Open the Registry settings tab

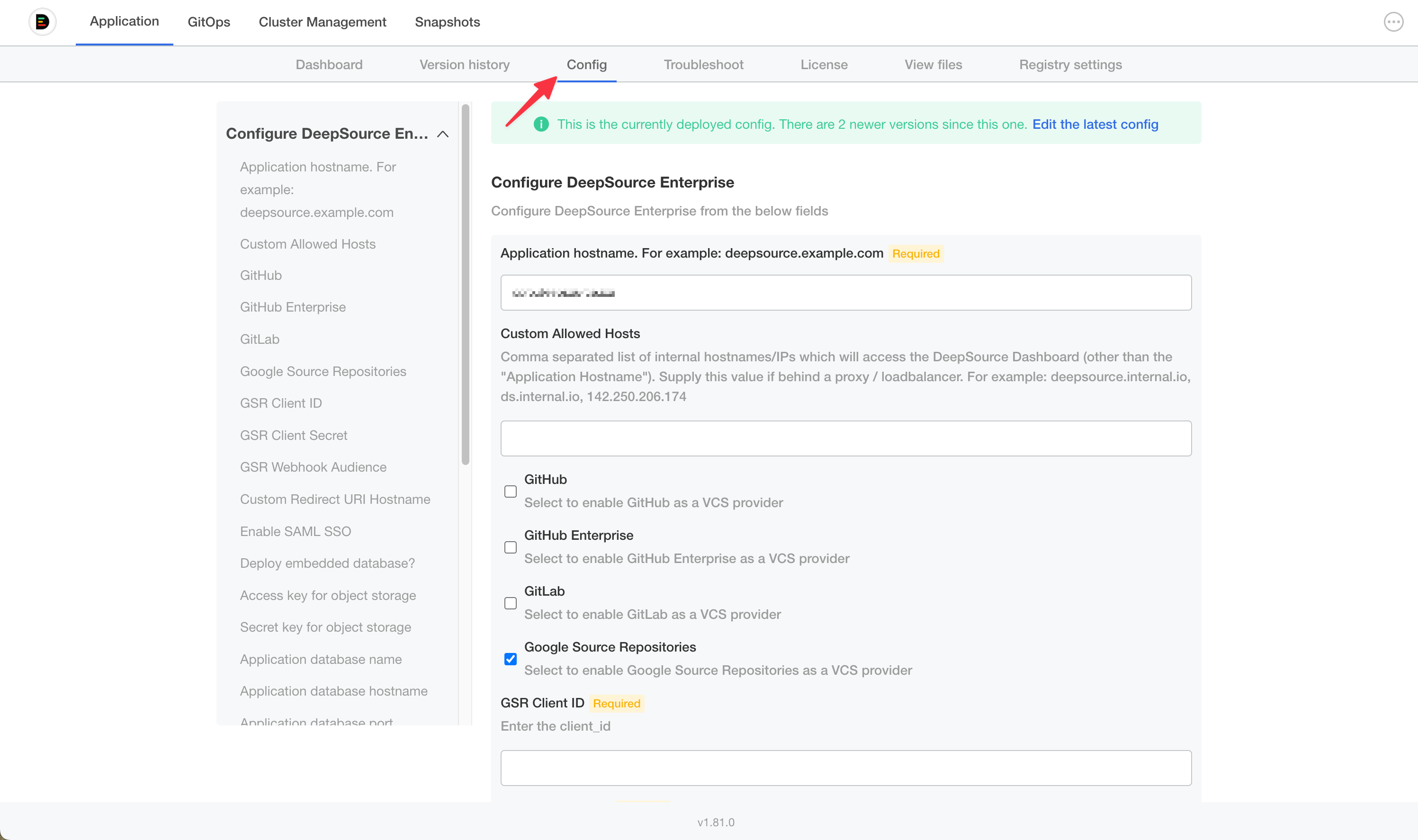pyautogui.click(x=1070, y=64)
